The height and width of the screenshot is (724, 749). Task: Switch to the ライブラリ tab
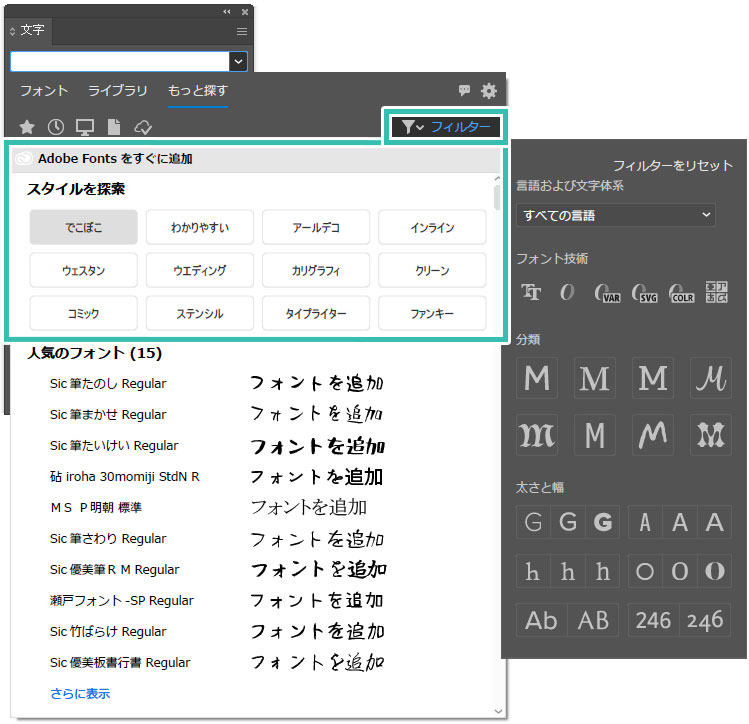coord(117,91)
